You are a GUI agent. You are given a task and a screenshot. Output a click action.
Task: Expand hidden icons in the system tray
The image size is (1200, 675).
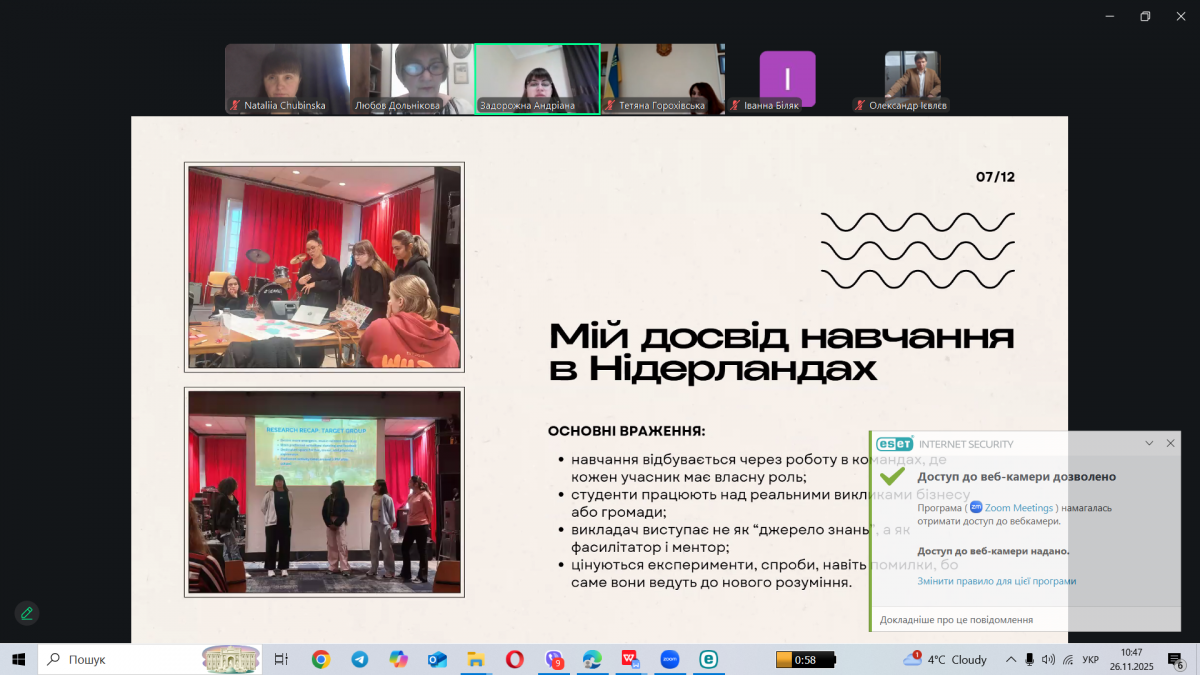pos(1011,659)
